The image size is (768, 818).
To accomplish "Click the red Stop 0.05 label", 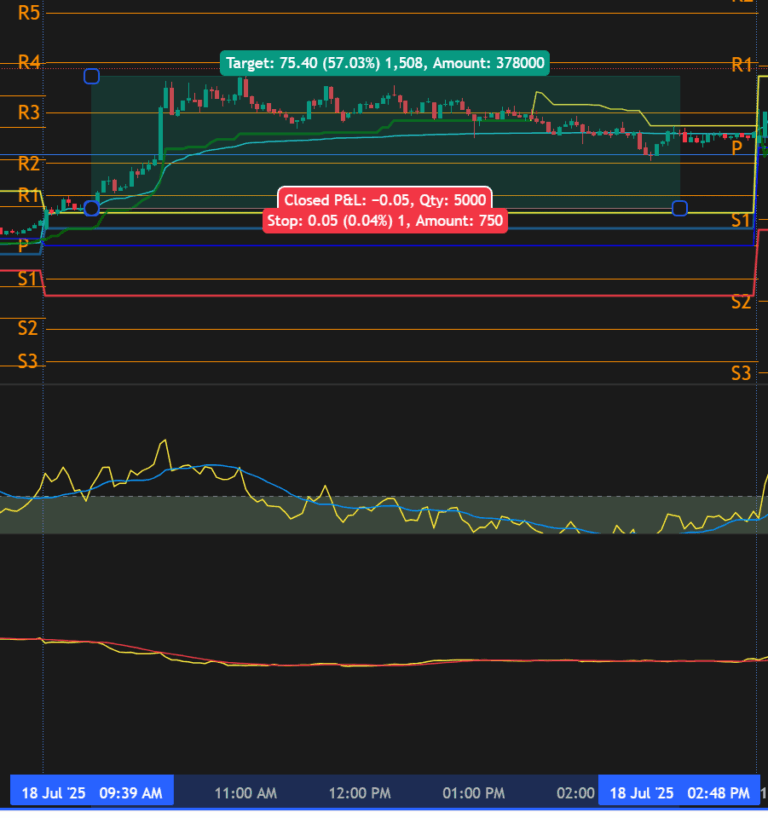I will click(x=385, y=221).
